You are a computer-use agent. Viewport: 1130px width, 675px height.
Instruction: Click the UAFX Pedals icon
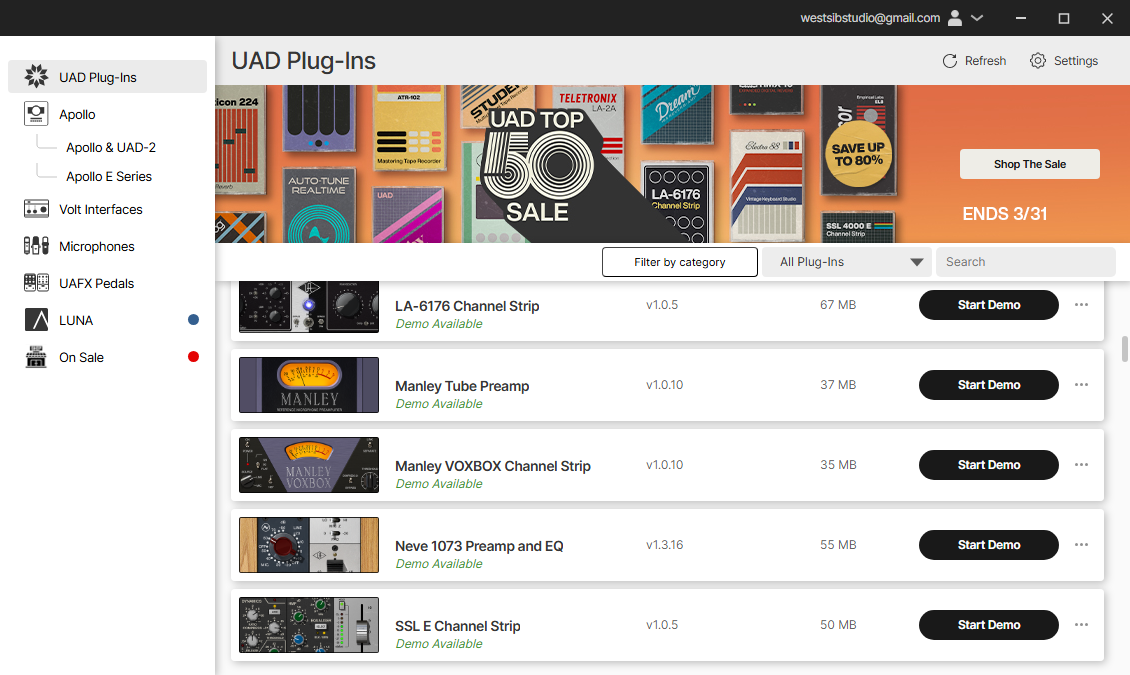click(36, 282)
